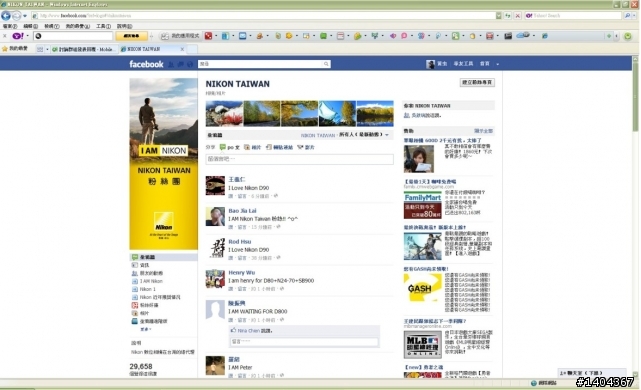Click the film clapperboard toolbar icon

[x=508, y=36]
